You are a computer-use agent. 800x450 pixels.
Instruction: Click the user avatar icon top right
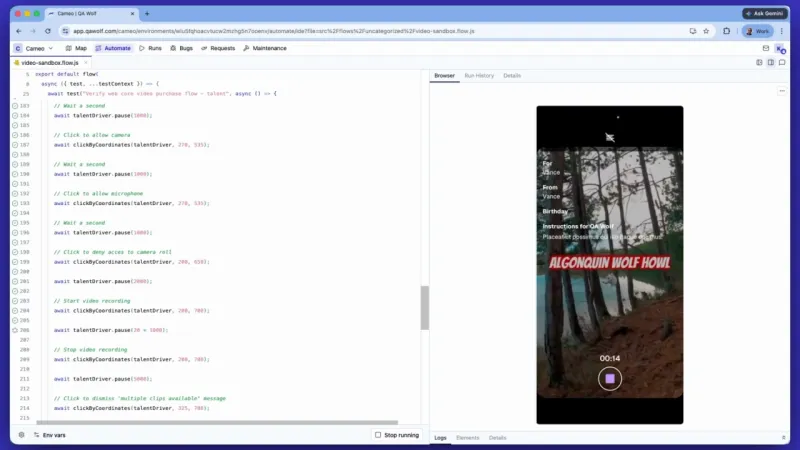click(780, 49)
